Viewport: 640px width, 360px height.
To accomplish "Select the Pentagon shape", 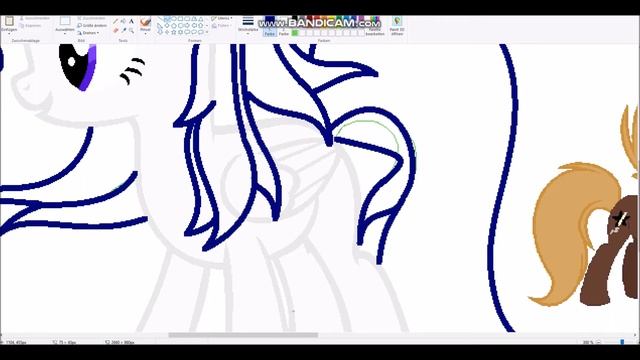I will click(x=174, y=26).
